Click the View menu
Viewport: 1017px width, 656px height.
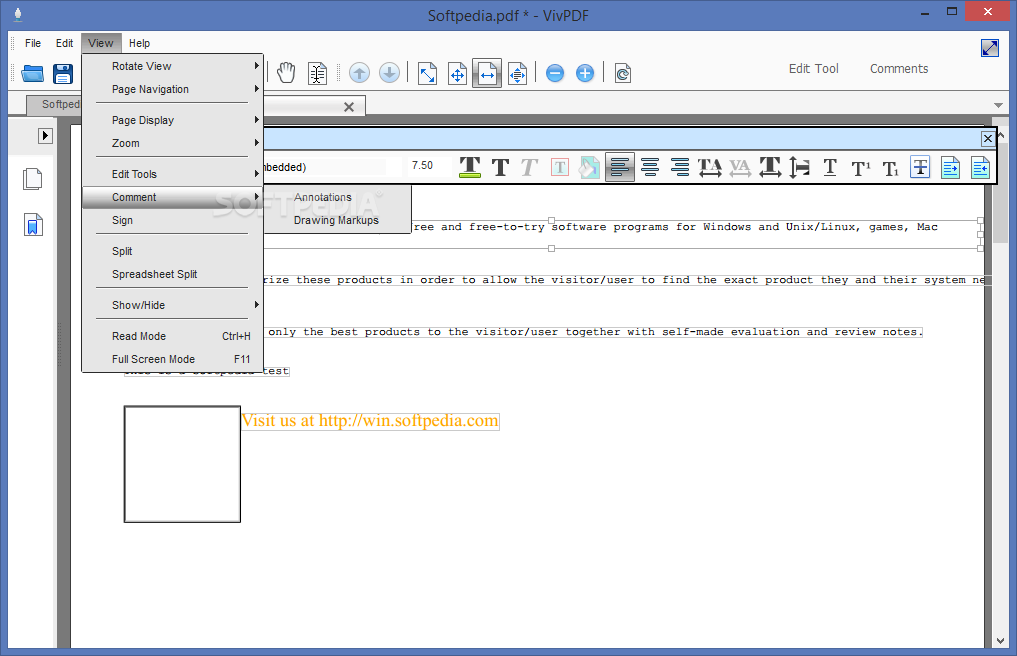pos(101,43)
